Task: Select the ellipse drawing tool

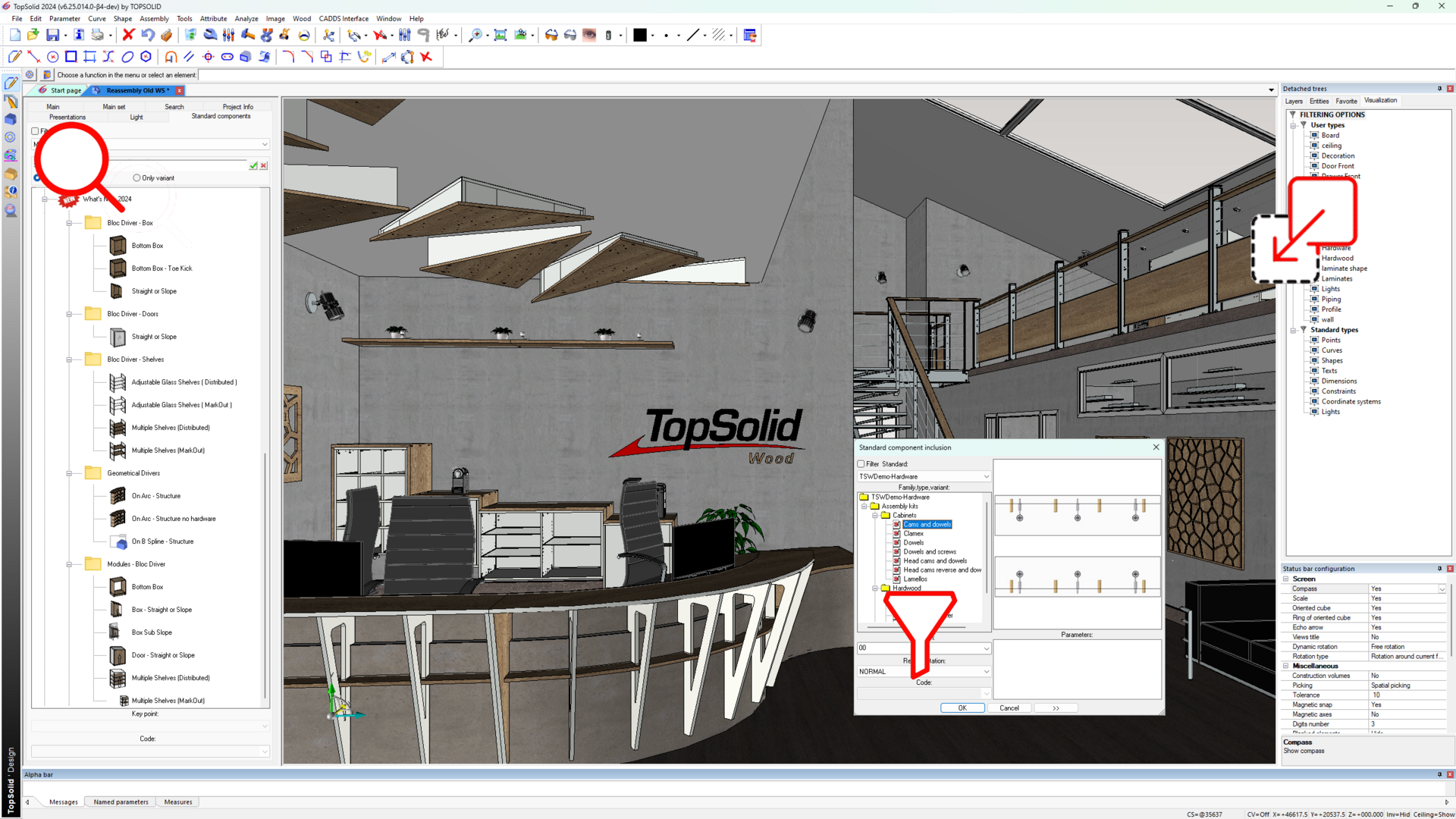Action: (x=127, y=57)
